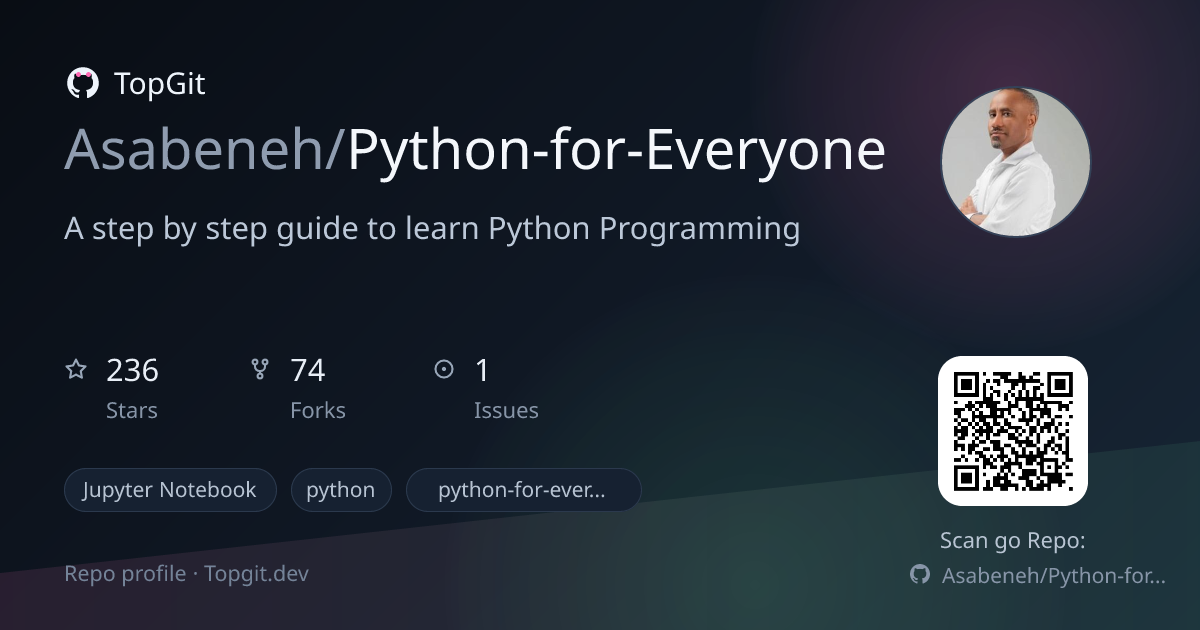Click the Asabeneh profile avatar

(1015, 162)
